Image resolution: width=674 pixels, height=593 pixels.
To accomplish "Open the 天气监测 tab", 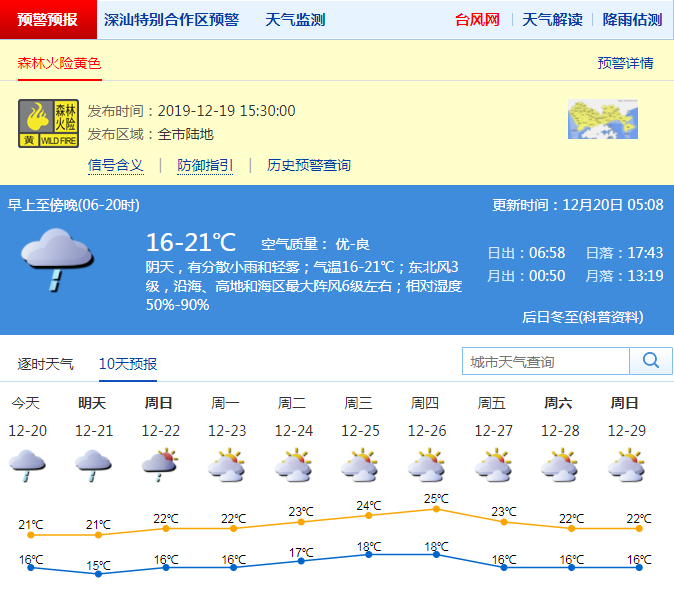I will (295, 19).
